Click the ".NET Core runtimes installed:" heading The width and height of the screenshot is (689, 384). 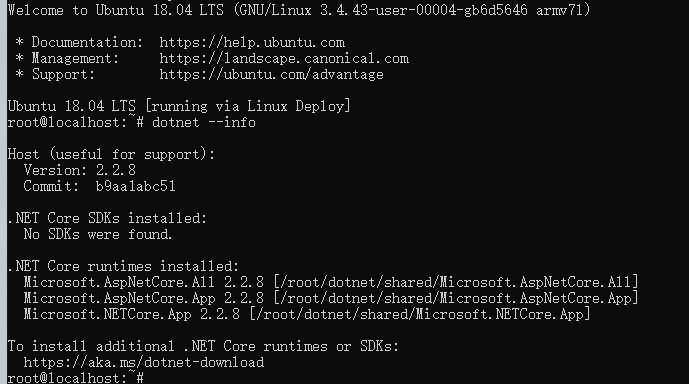123,266
